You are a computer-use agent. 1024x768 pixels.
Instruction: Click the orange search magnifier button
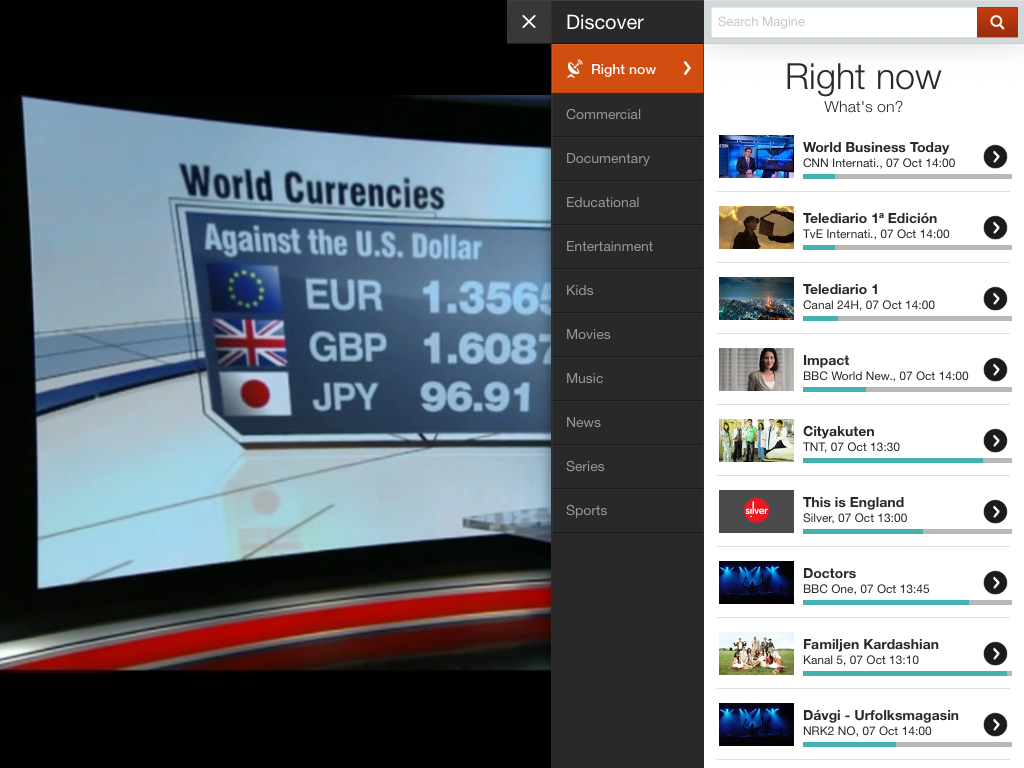pyautogui.click(x=997, y=22)
